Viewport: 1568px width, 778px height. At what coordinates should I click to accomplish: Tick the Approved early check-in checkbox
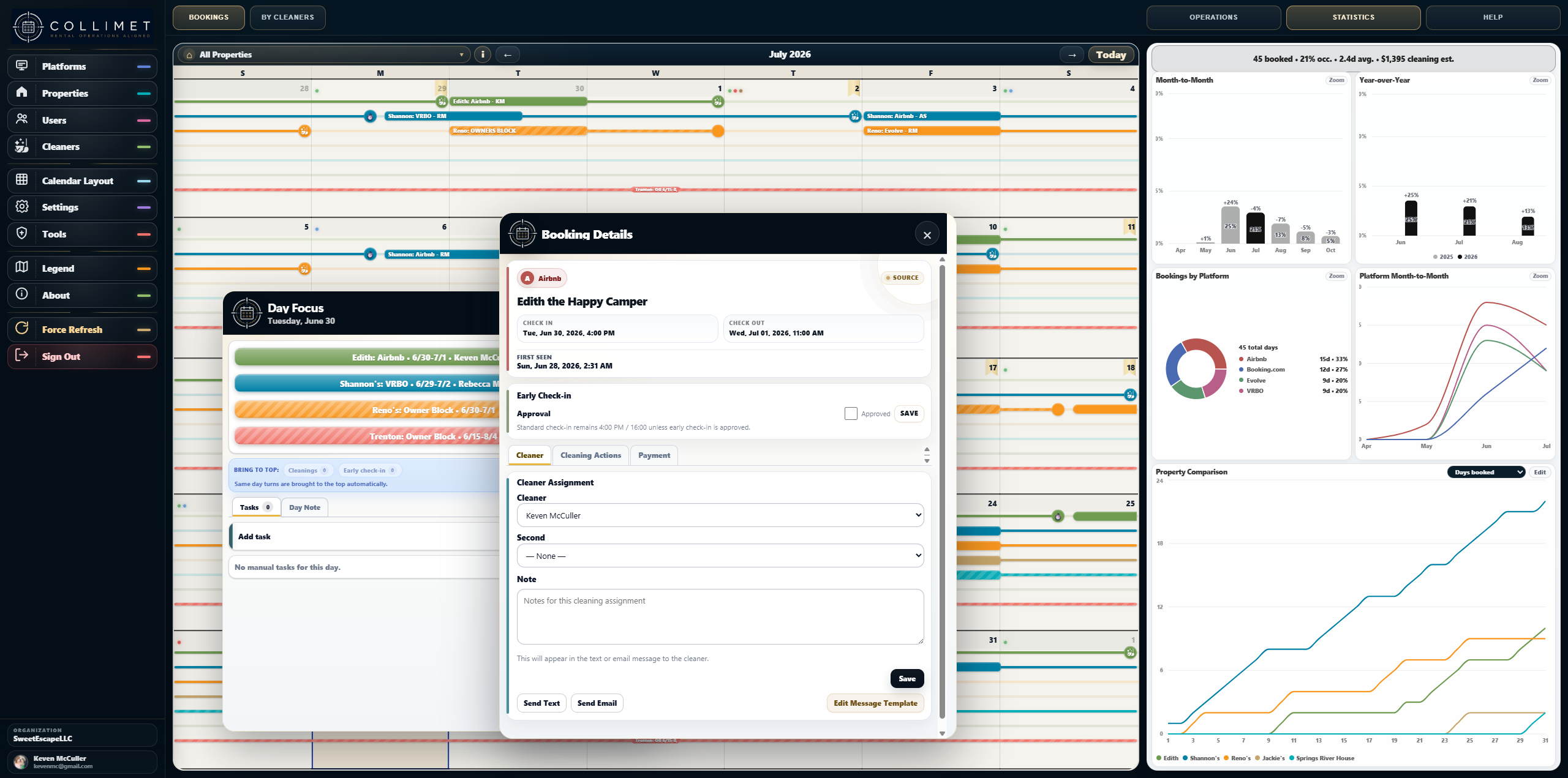click(x=851, y=414)
